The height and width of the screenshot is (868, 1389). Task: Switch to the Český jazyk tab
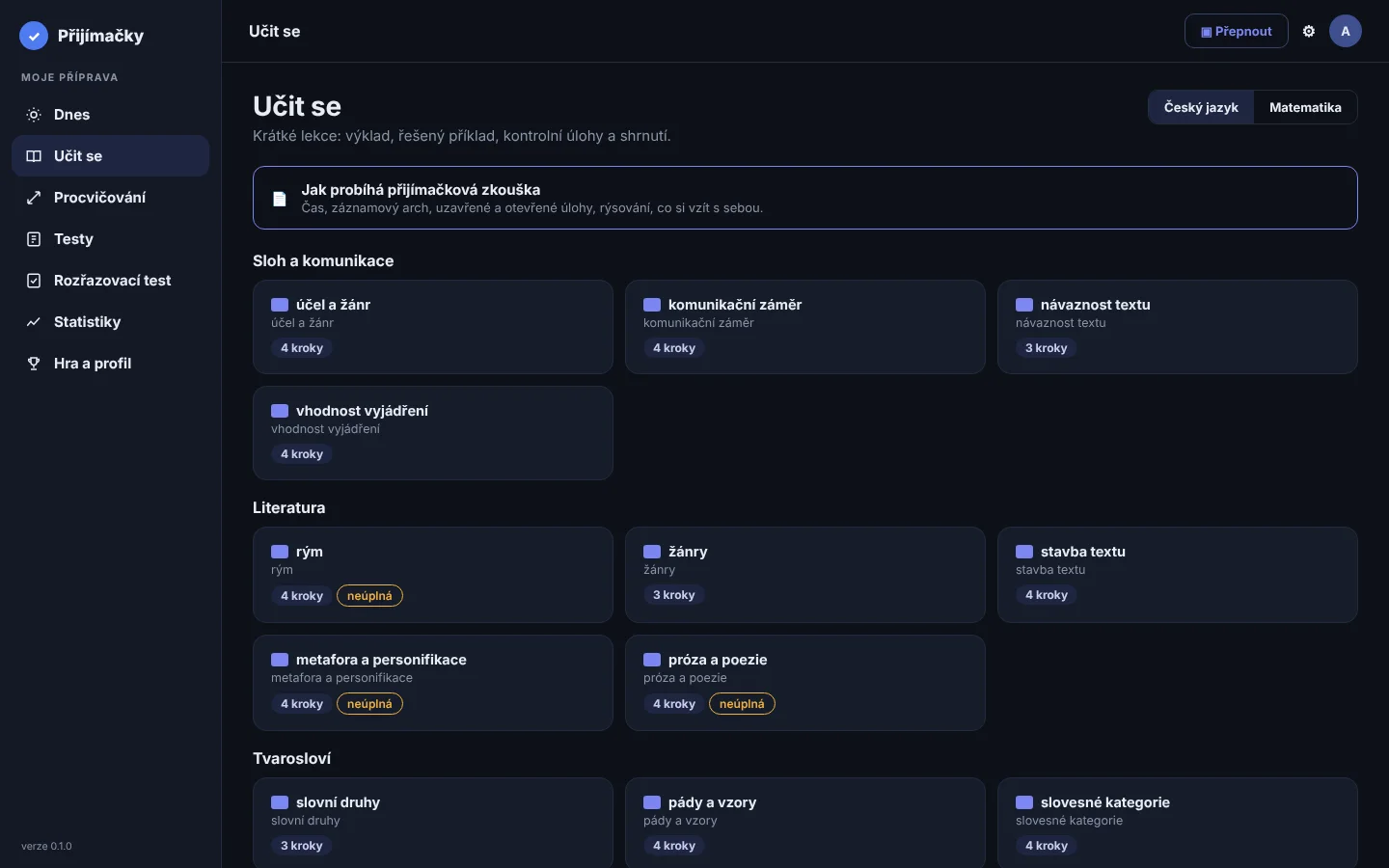1201,107
